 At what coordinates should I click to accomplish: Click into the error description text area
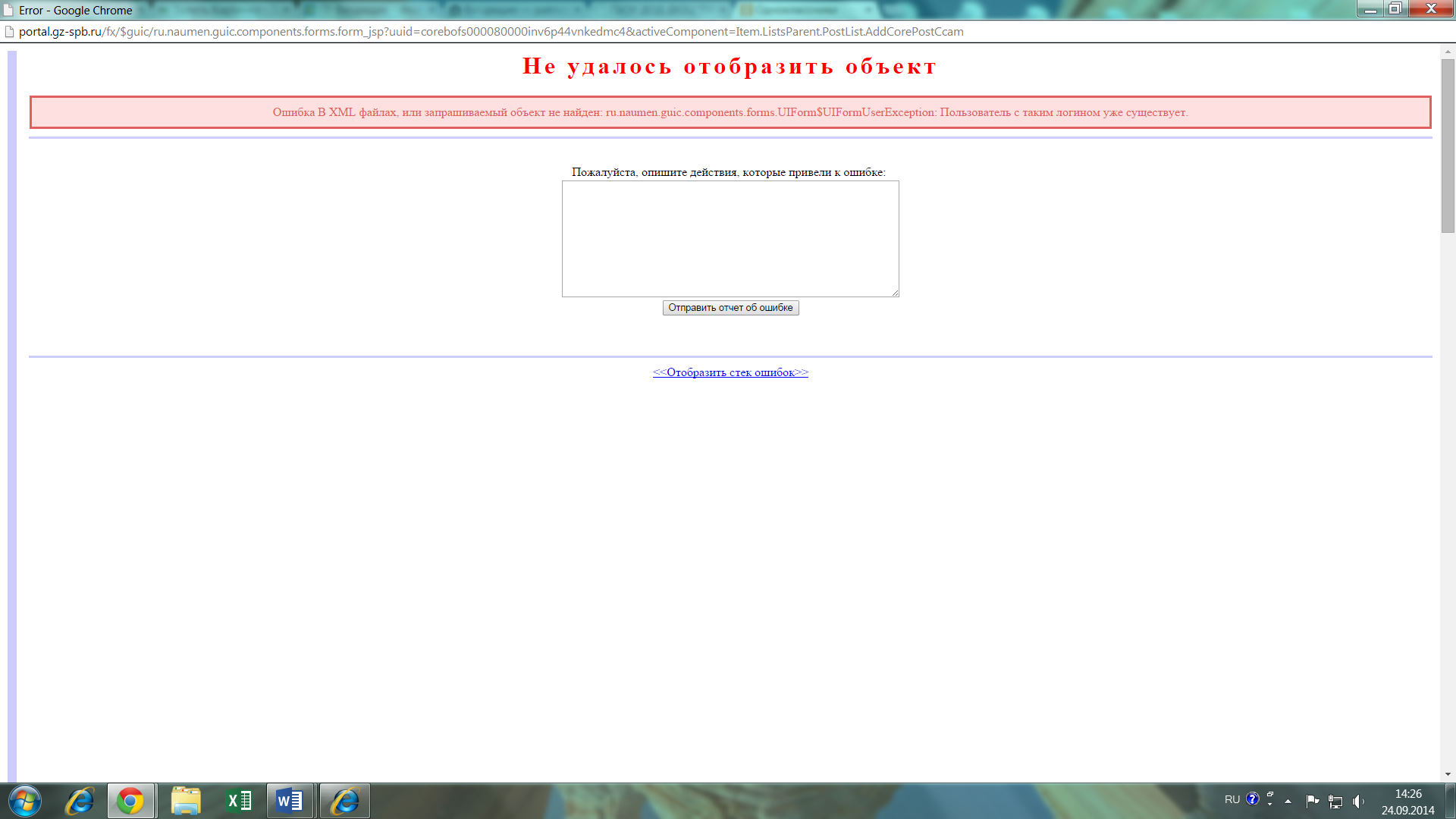click(x=730, y=239)
